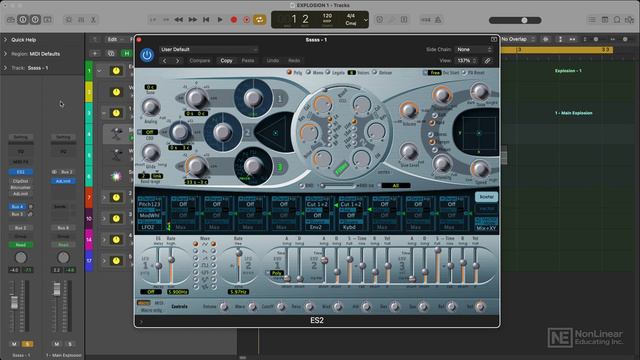Click the Bus 4 send slot
This screenshot has width=640, height=360.
(x=18, y=207)
